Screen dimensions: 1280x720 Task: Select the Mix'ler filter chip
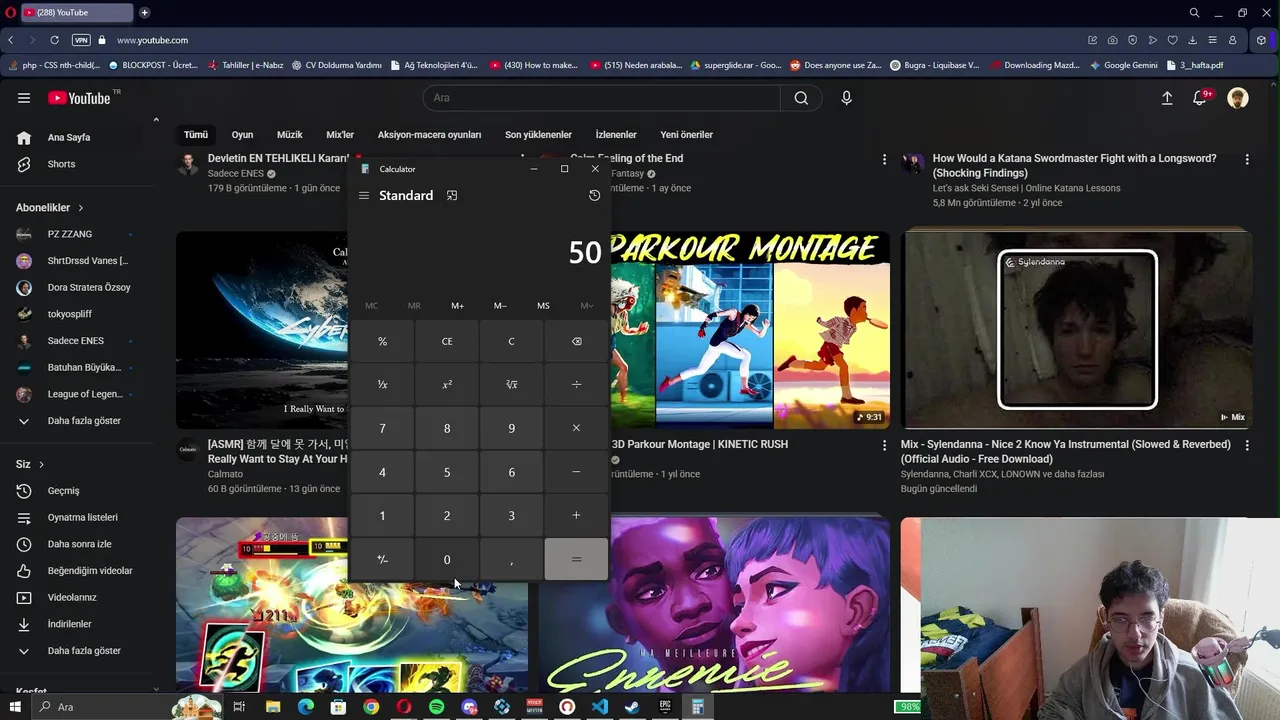click(340, 135)
